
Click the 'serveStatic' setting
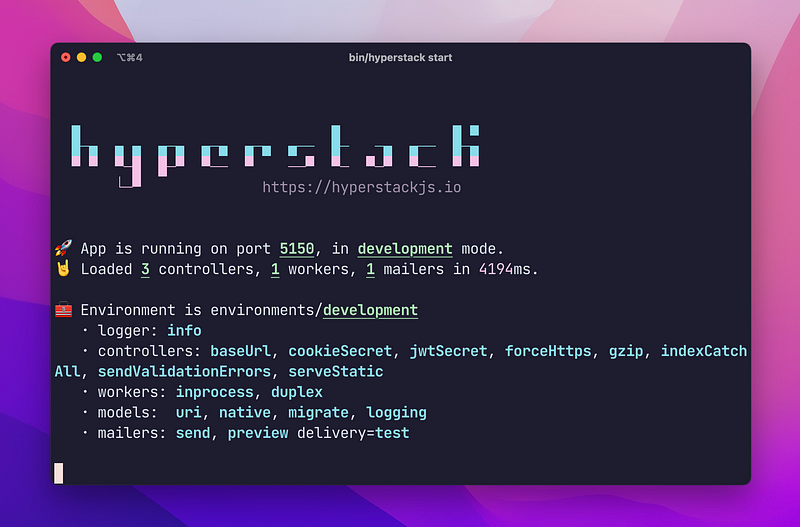(x=336, y=371)
